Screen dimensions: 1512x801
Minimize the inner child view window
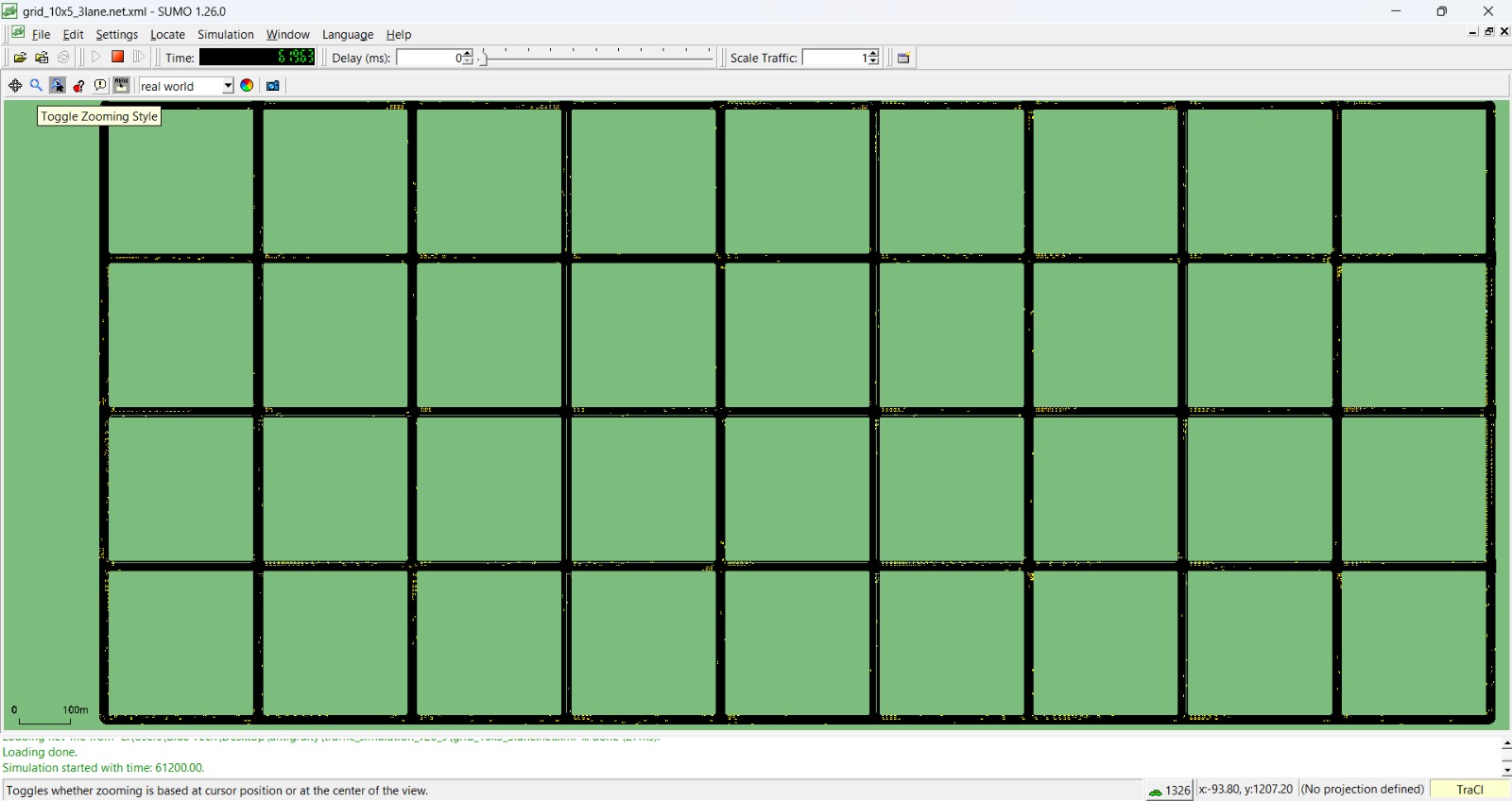[1473, 31]
